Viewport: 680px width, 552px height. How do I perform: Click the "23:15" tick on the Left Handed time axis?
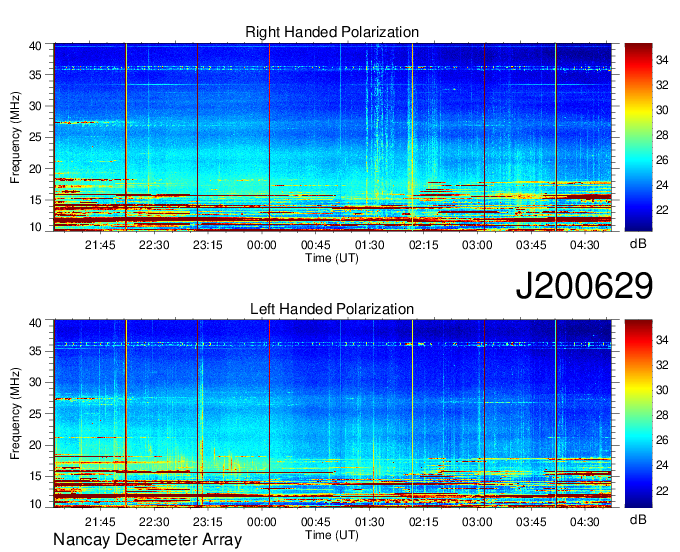pyautogui.click(x=208, y=522)
